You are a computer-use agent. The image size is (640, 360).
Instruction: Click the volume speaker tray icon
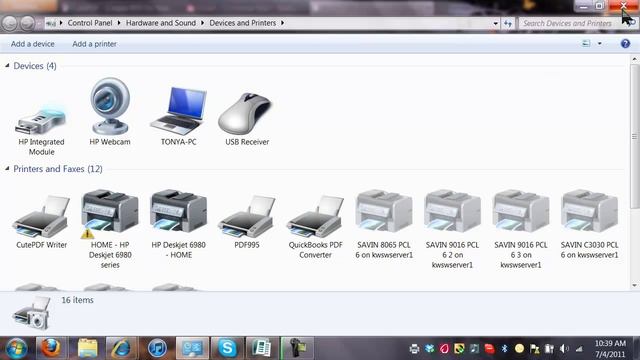(x=564, y=348)
